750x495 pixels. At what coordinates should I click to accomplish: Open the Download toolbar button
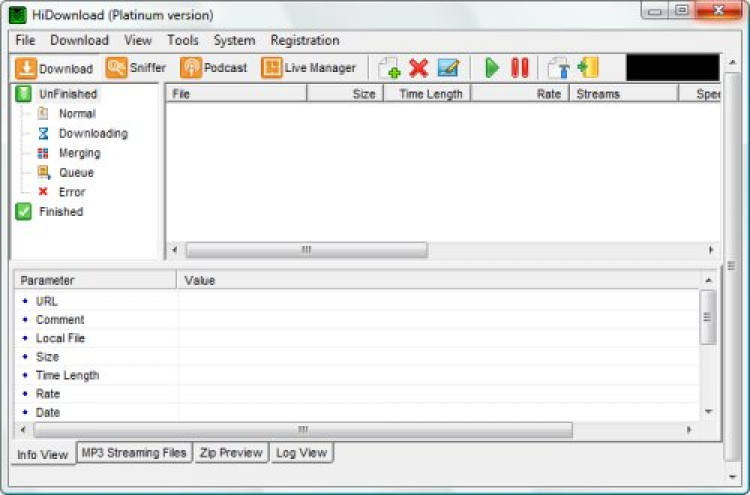click(x=54, y=68)
